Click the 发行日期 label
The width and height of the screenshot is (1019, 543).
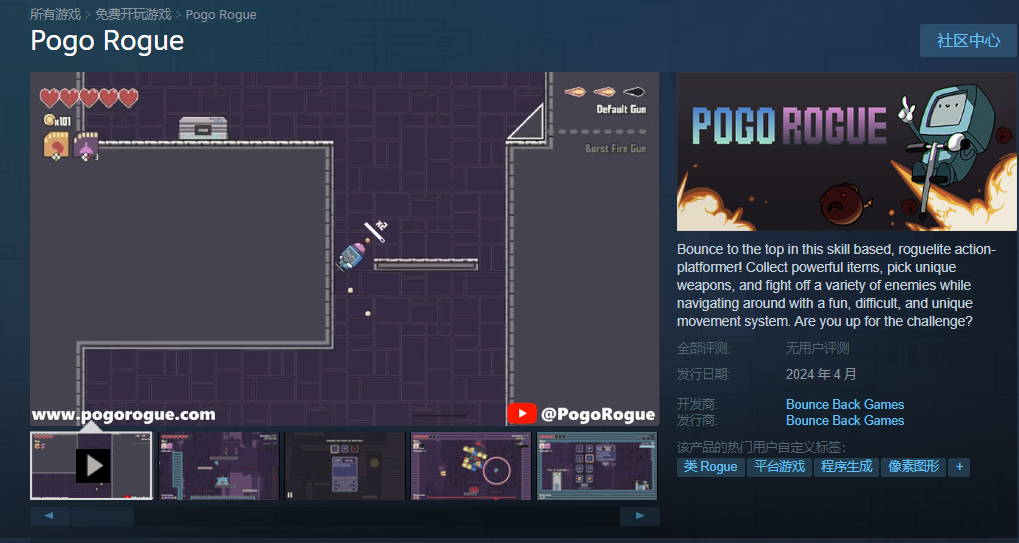pos(703,374)
